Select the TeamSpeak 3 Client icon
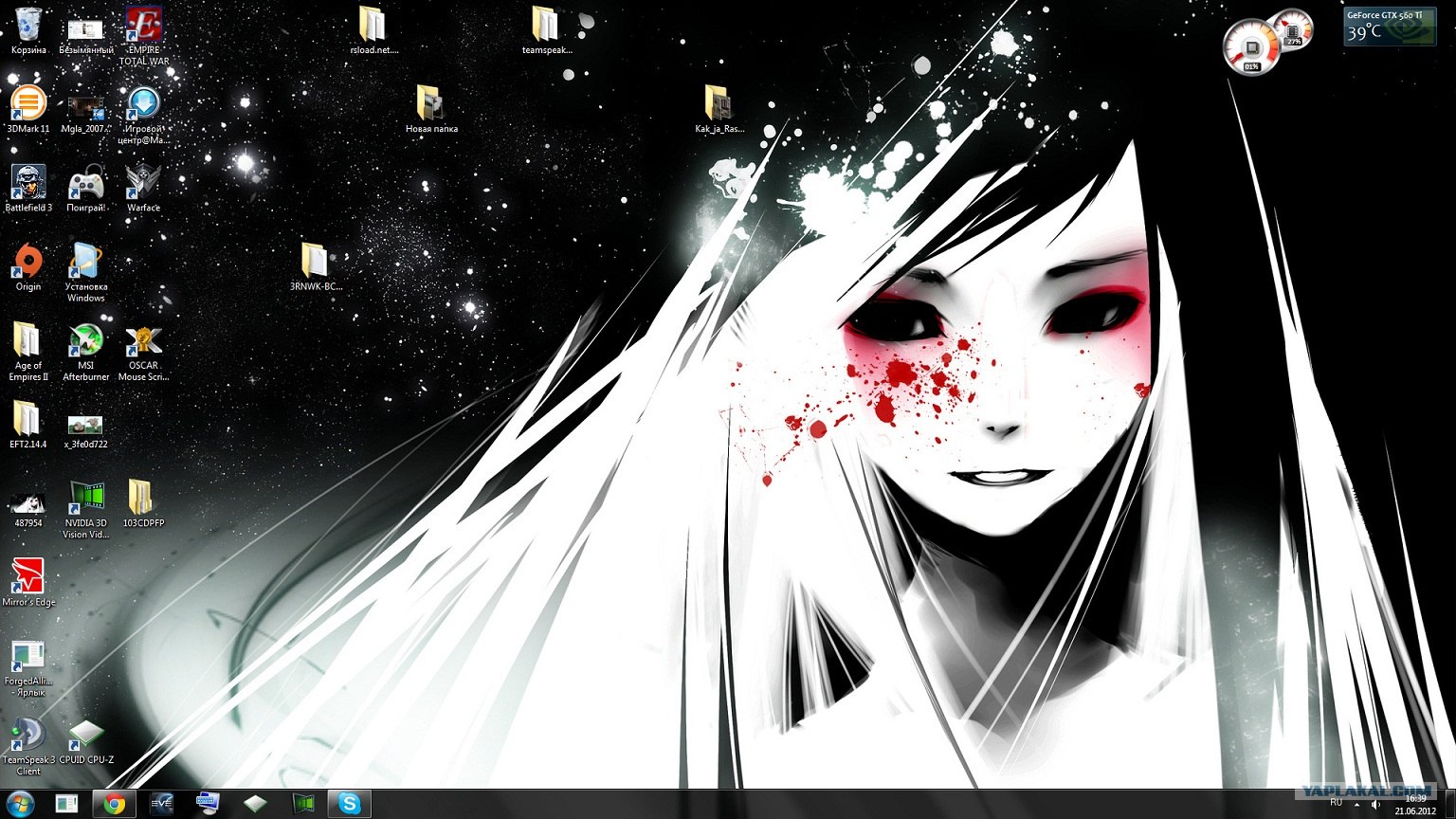1456x819 pixels. 28,735
